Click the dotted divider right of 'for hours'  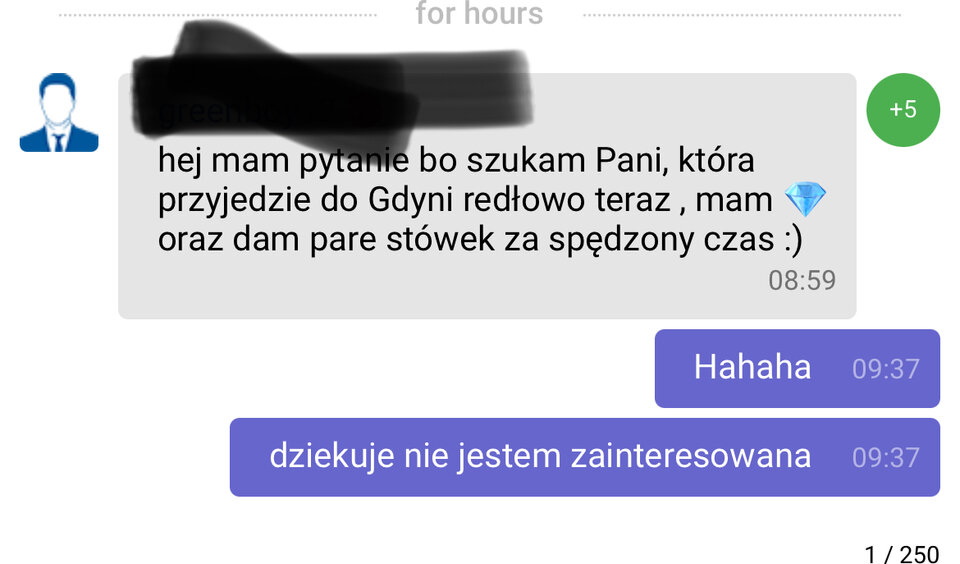[742, 15]
